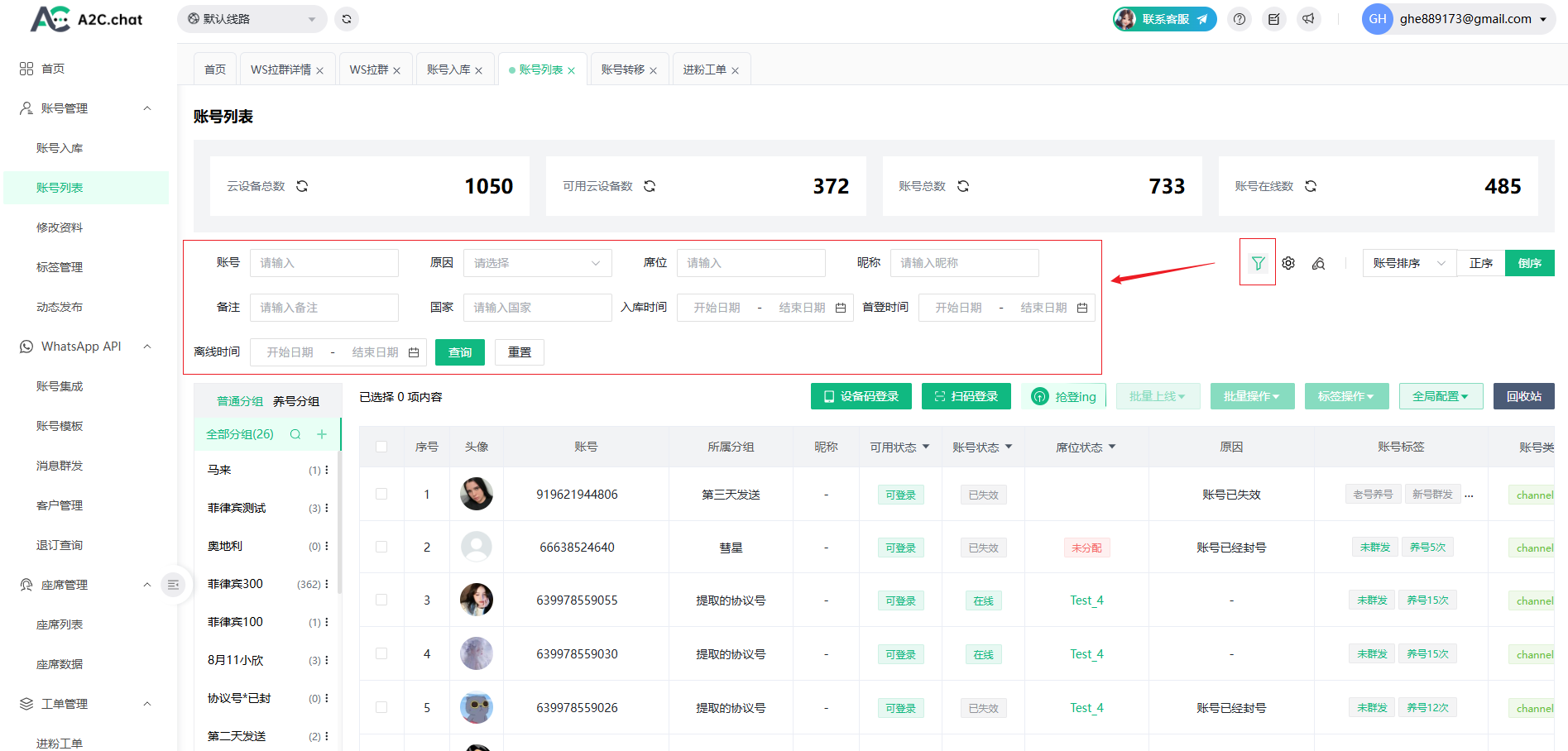
Task: Switch to the 账号转移 tab
Action: click(x=622, y=69)
